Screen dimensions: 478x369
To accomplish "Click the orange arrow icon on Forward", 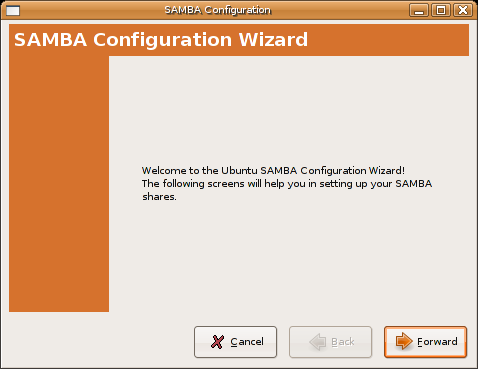I will coord(404,341).
